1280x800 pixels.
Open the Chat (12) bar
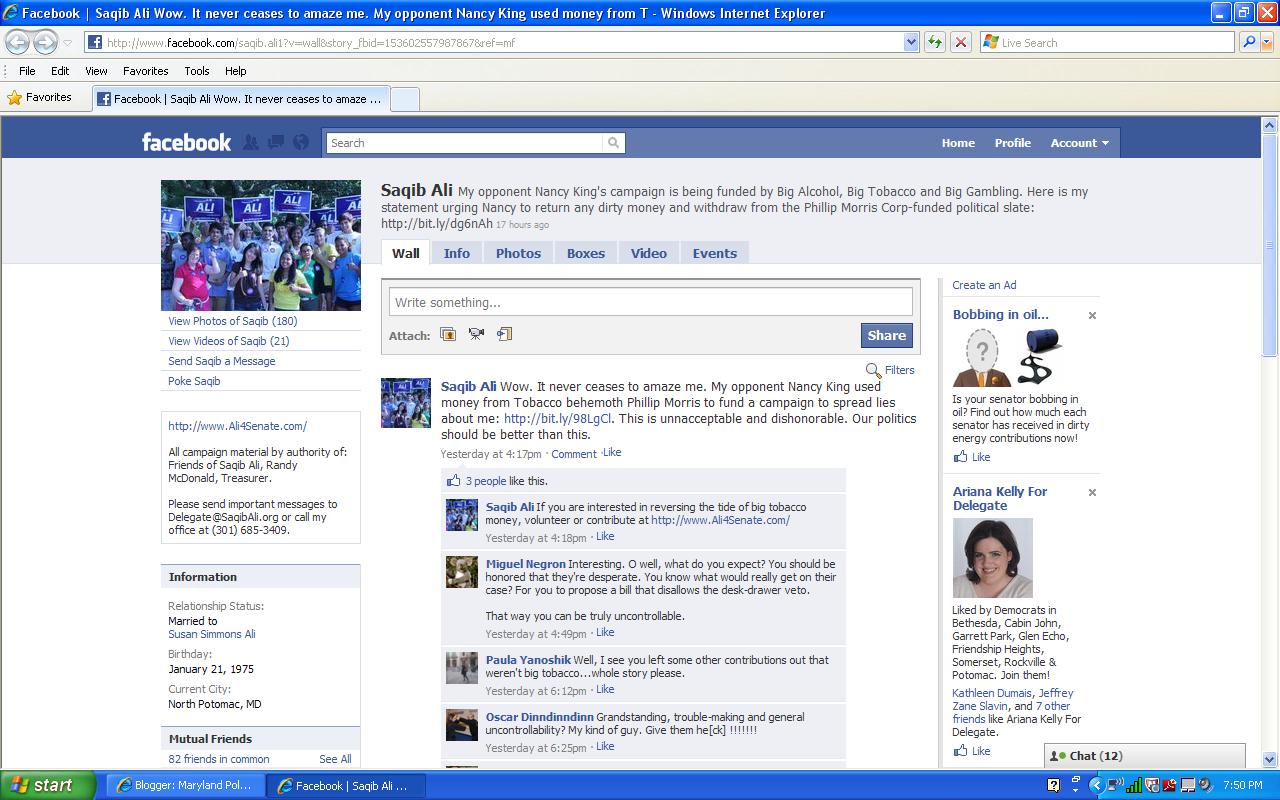[x=1145, y=756]
